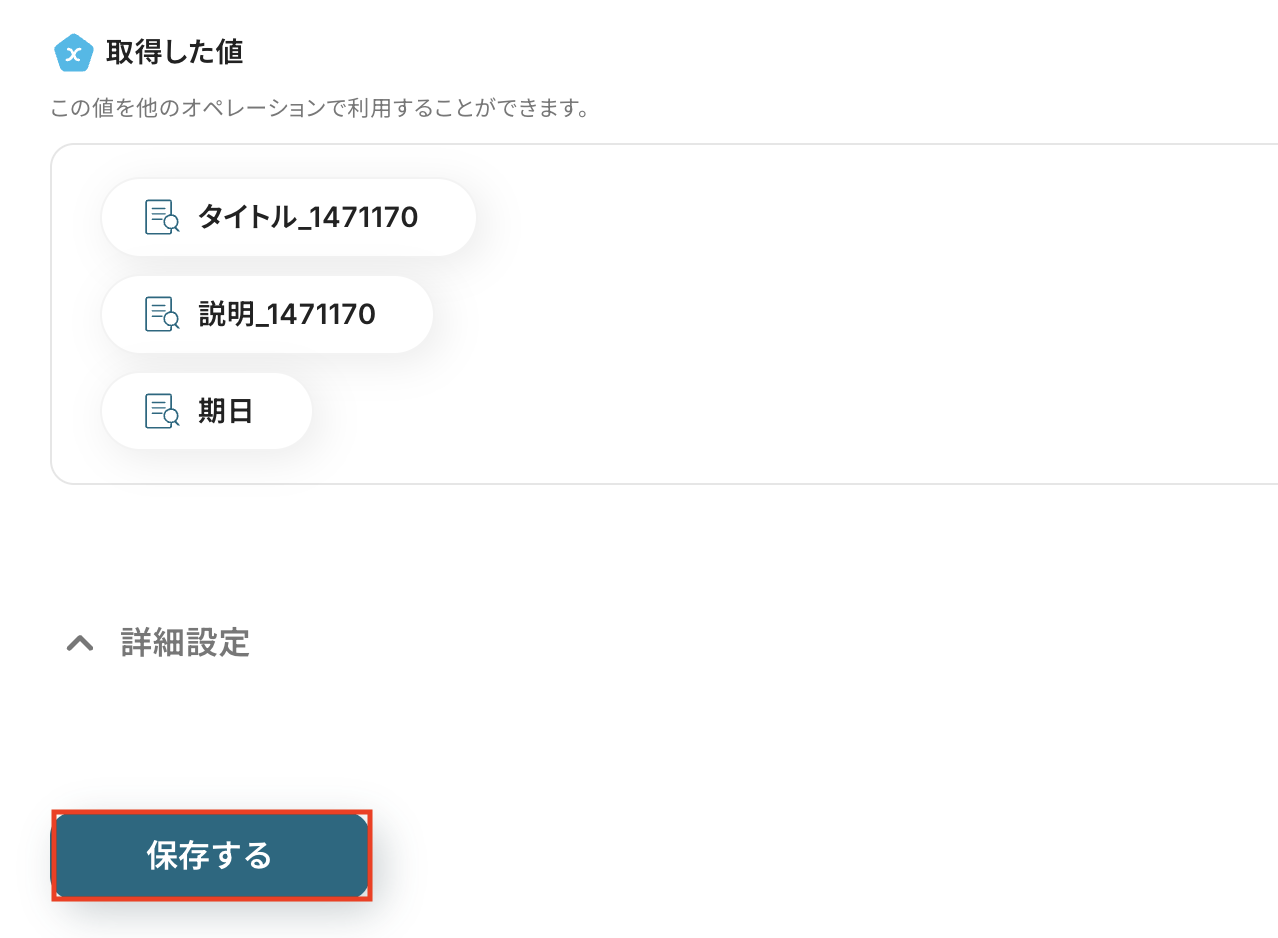Select the 説明_1471170 value chip label
1278x938 pixels.
286,314
